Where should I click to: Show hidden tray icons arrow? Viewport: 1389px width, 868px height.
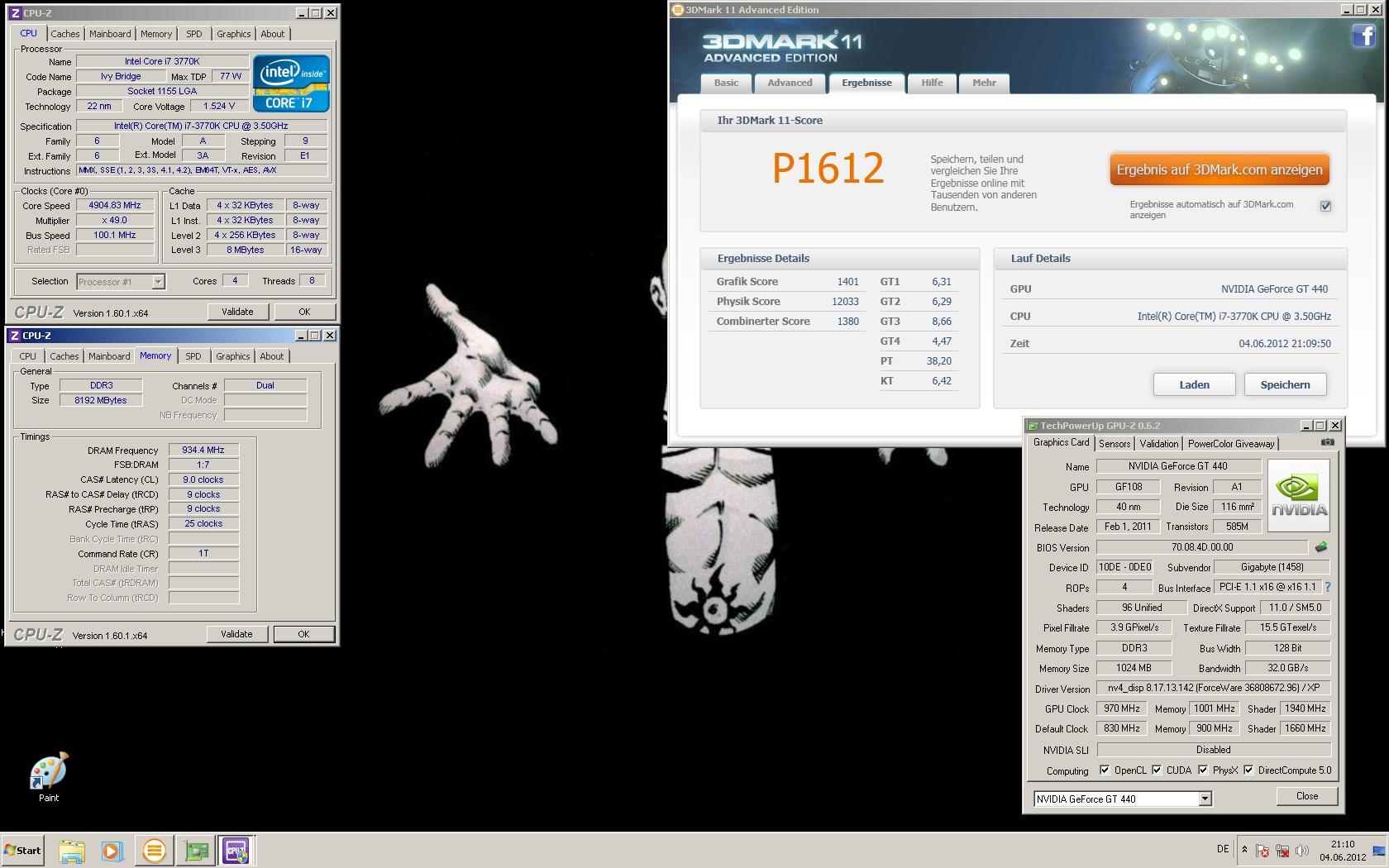(x=1244, y=850)
